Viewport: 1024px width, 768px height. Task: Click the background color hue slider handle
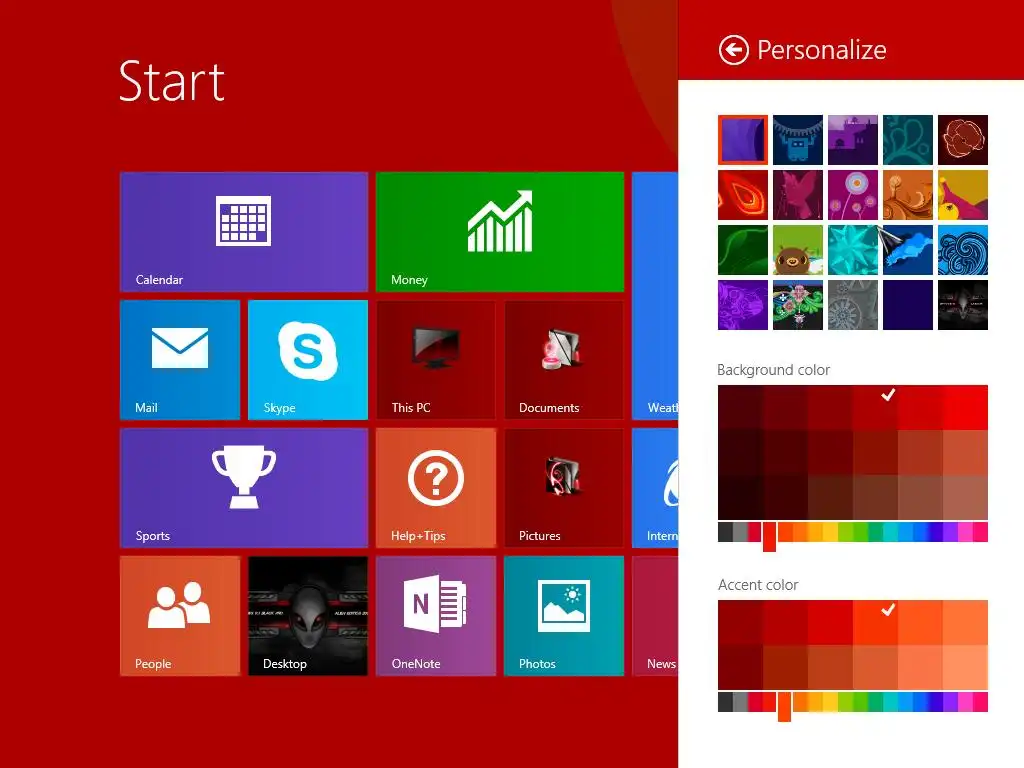pos(769,537)
